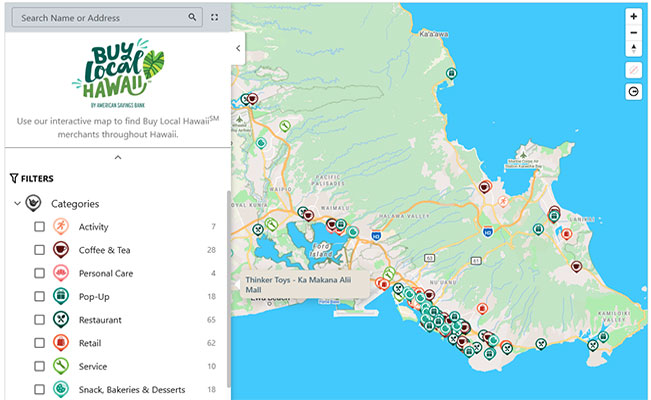This screenshot has height=400, width=651.
Task: Enable the Personal Care filter checkbox
Action: [x=39, y=273]
